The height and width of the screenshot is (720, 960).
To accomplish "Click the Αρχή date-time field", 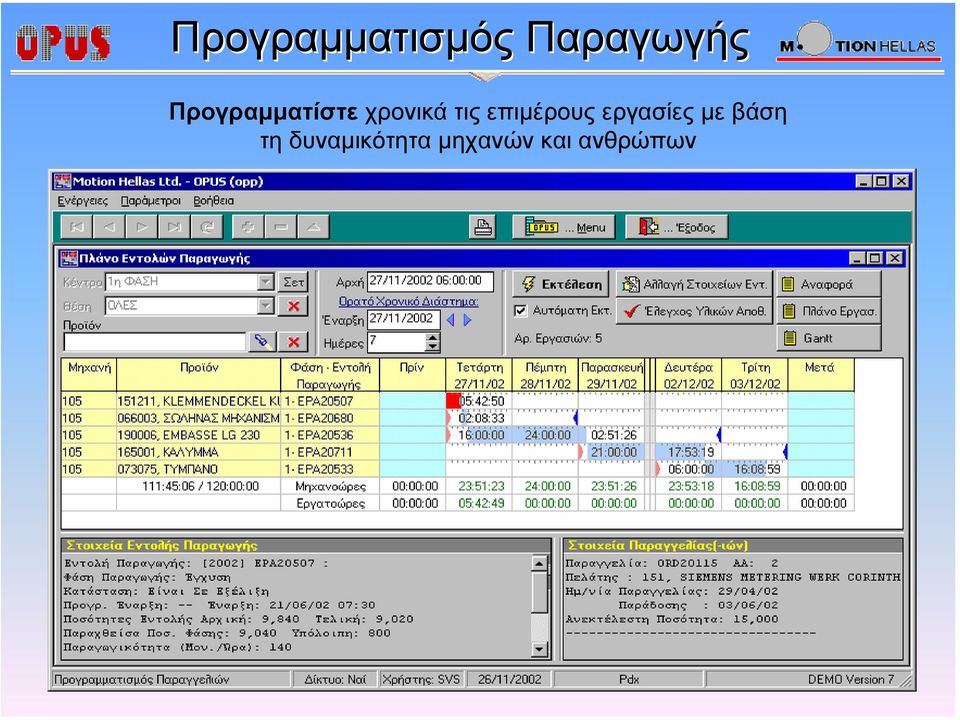I will coord(430,281).
